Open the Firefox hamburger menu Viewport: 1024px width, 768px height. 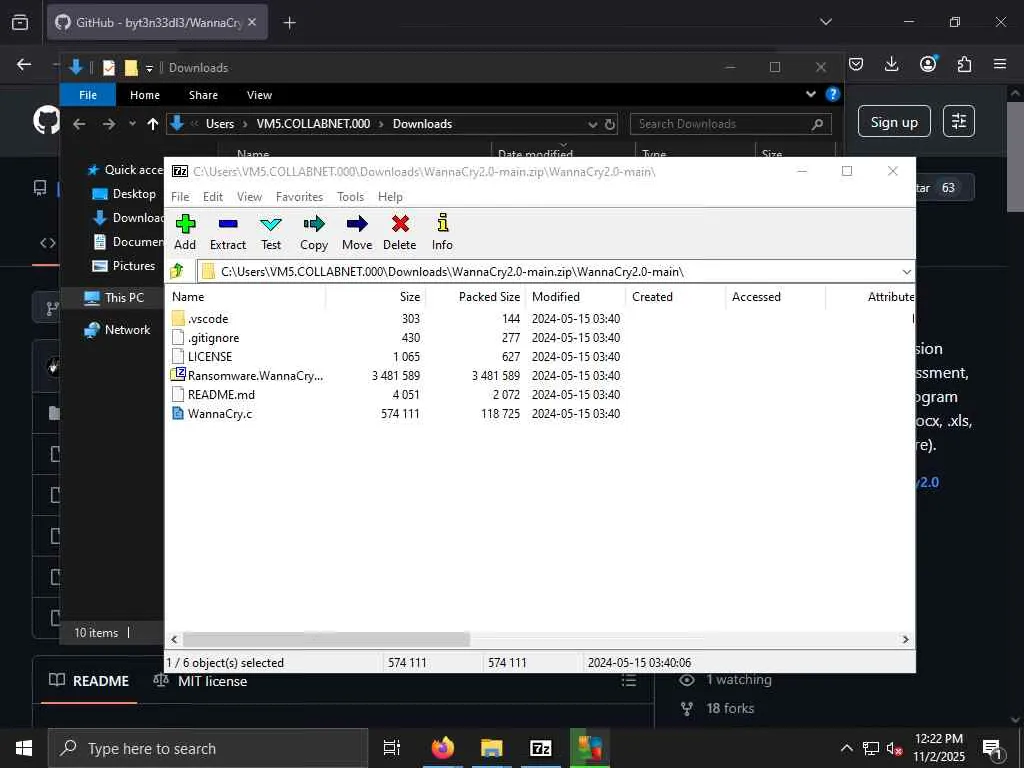(1000, 64)
